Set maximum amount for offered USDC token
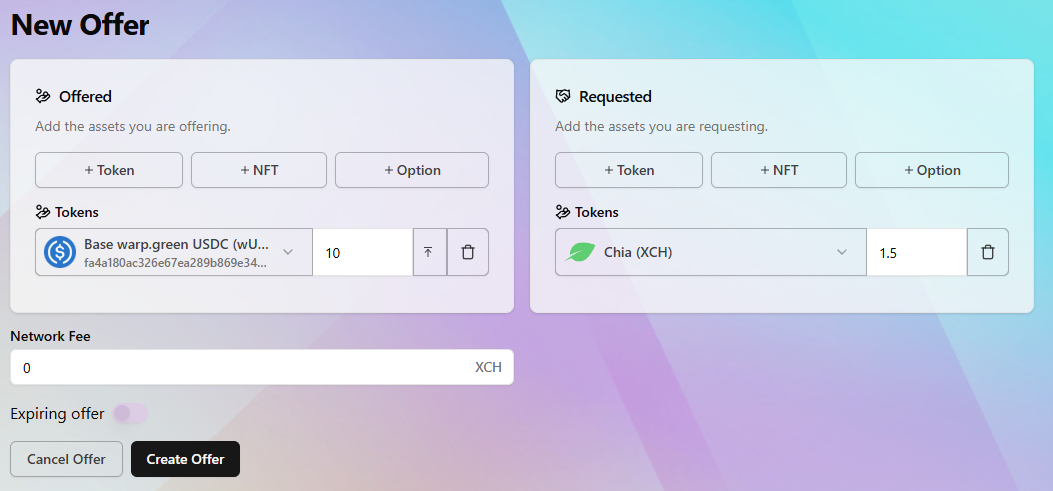This screenshot has height=491, width=1053. tap(430, 252)
